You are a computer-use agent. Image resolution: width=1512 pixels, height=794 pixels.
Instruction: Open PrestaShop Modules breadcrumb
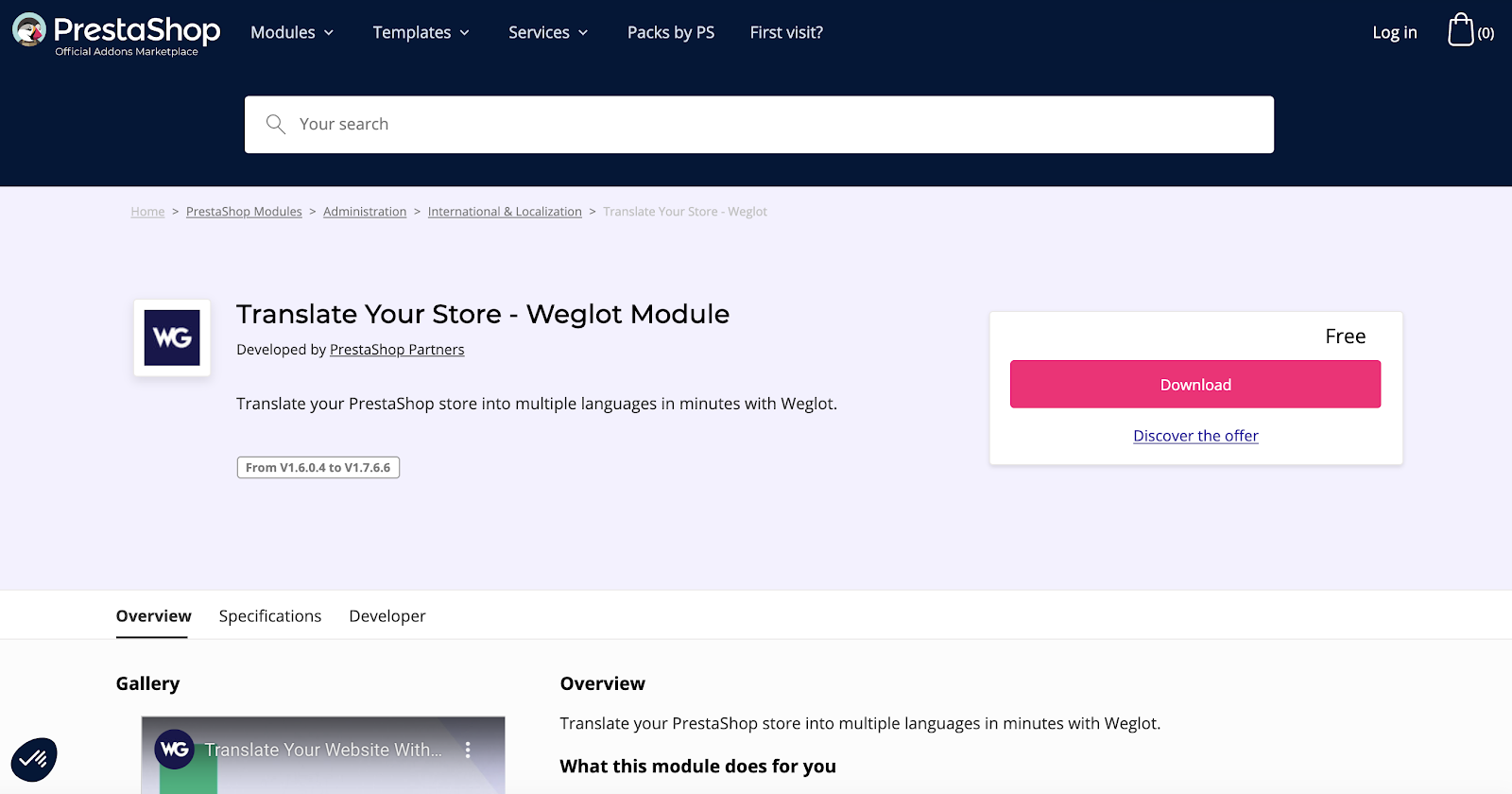pos(244,212)
